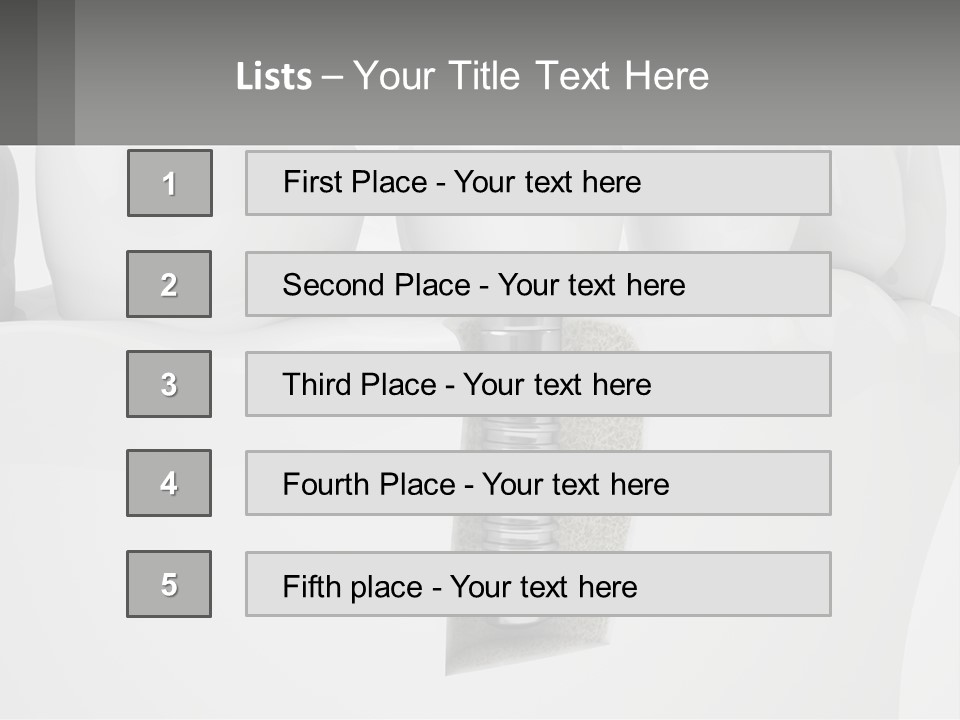The height and width of the screenshot is (720, 960).
Task: Click the Second Place text bar
Action: click(x=538, y=284)
